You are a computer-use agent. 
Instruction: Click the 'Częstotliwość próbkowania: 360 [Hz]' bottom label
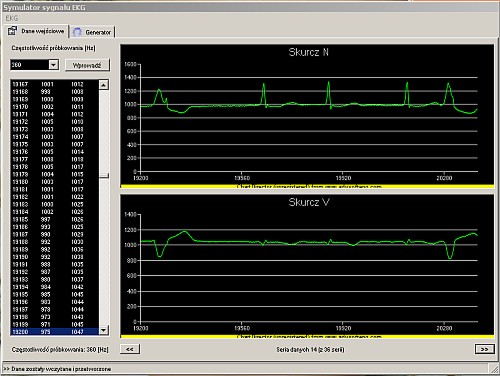60,349
